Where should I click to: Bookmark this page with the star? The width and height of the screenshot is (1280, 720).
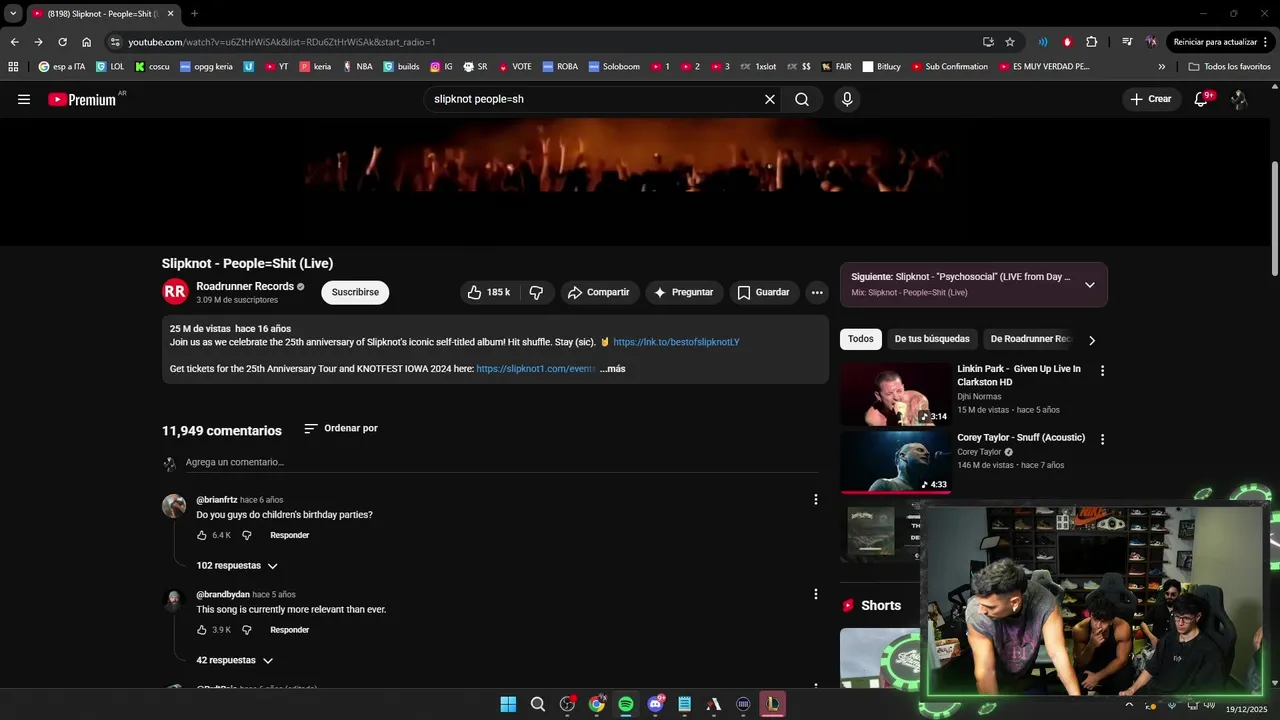(x=1010, y=42)
